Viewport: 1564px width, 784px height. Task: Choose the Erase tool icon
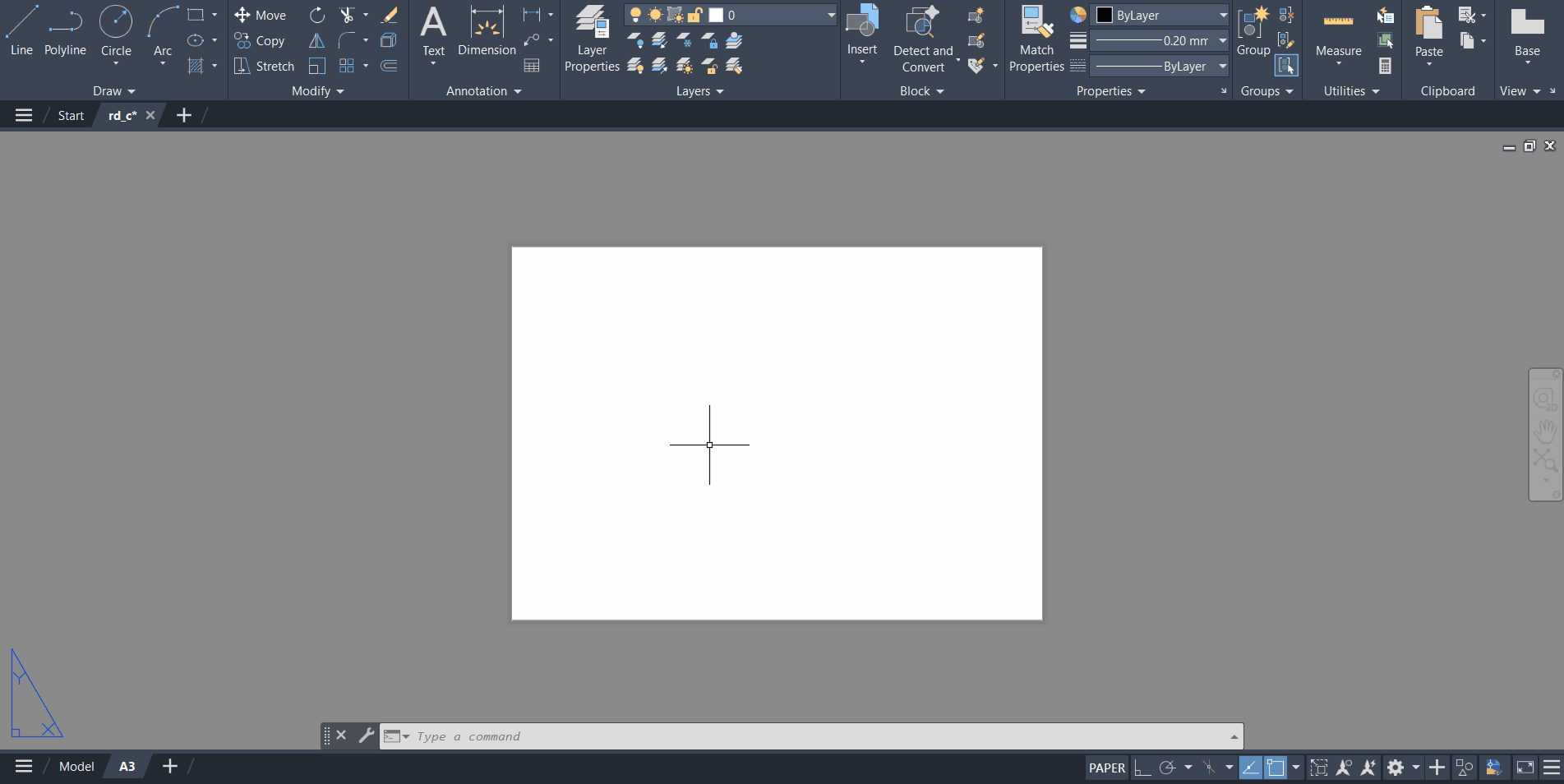pyautogui.click(x=390, y=15)
